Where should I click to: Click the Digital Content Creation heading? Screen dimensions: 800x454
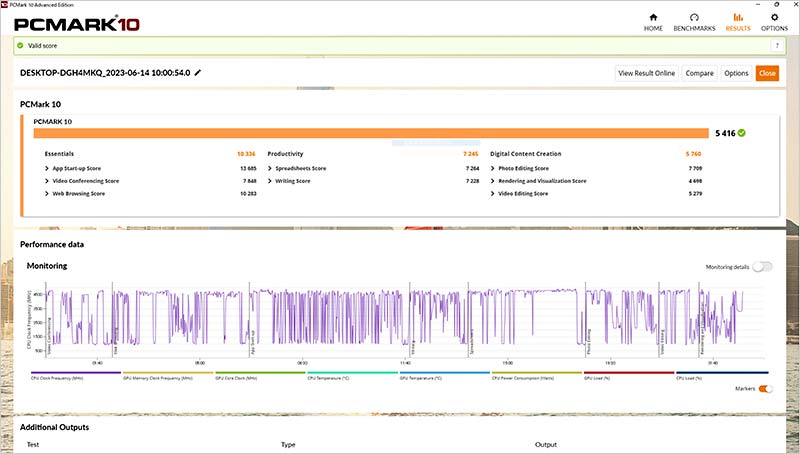pyautogui.click(x=526, y=154)
